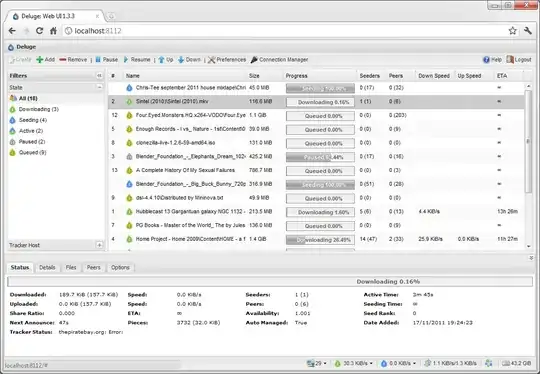540x374 pixels.
Task: Select the Home Project torrent row
Action: pos(316,239)
